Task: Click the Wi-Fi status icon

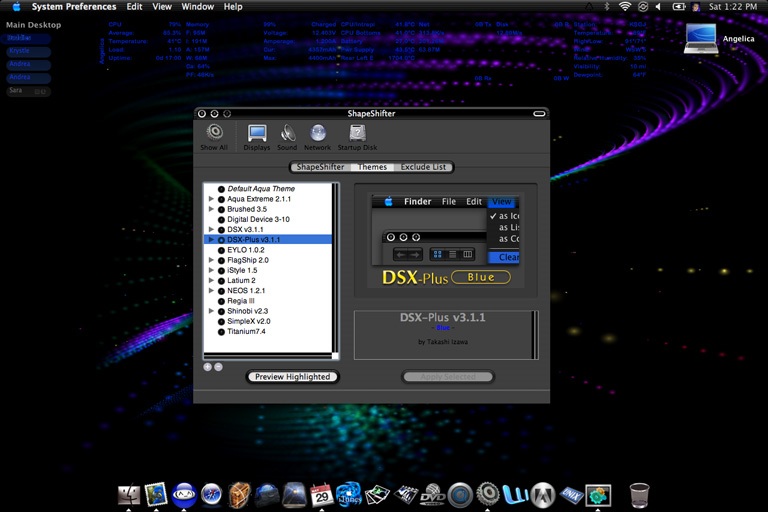Action: click(624, 6)
